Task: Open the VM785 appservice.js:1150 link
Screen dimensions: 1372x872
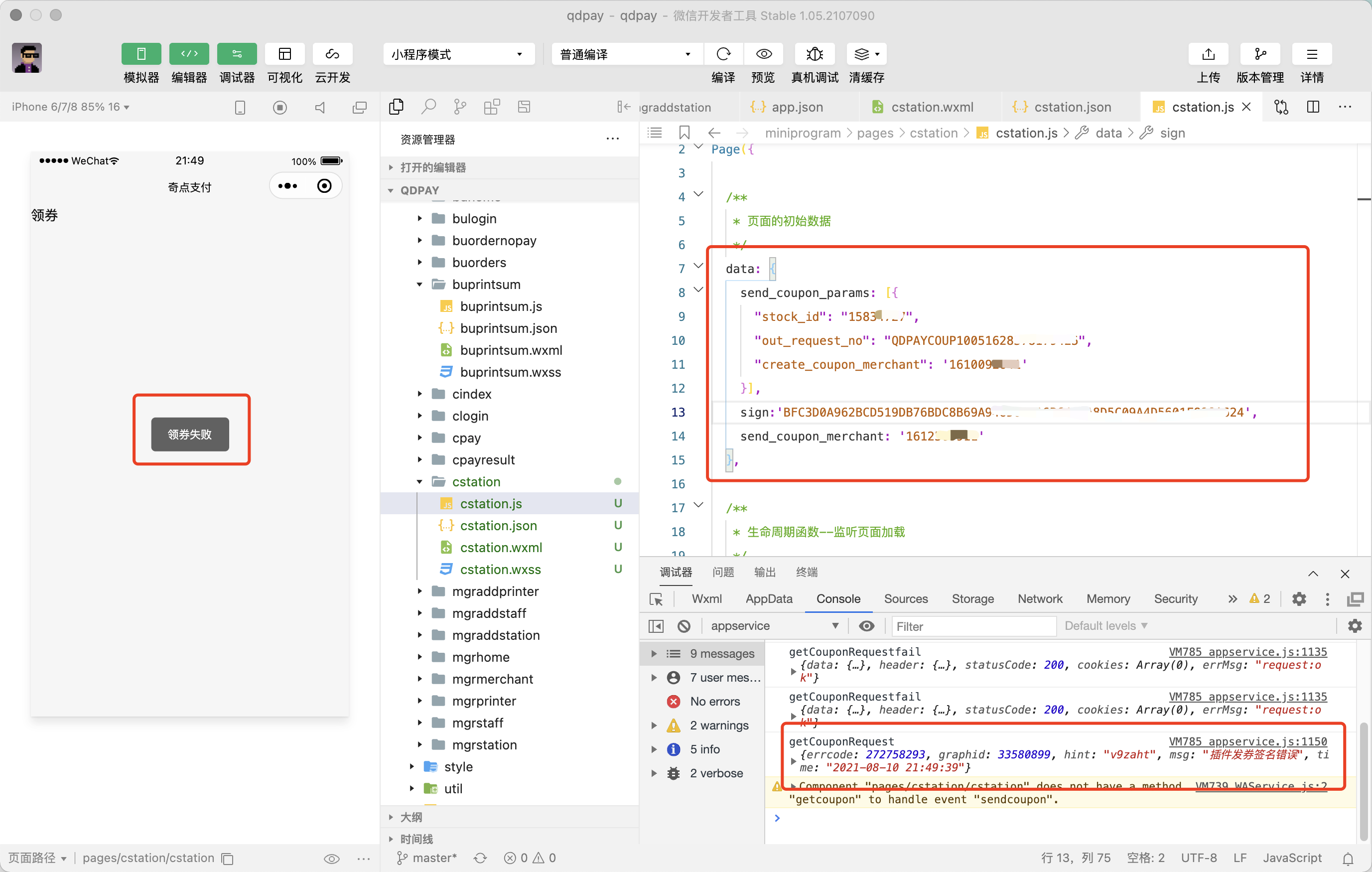Action: (x=1247, y=741)
